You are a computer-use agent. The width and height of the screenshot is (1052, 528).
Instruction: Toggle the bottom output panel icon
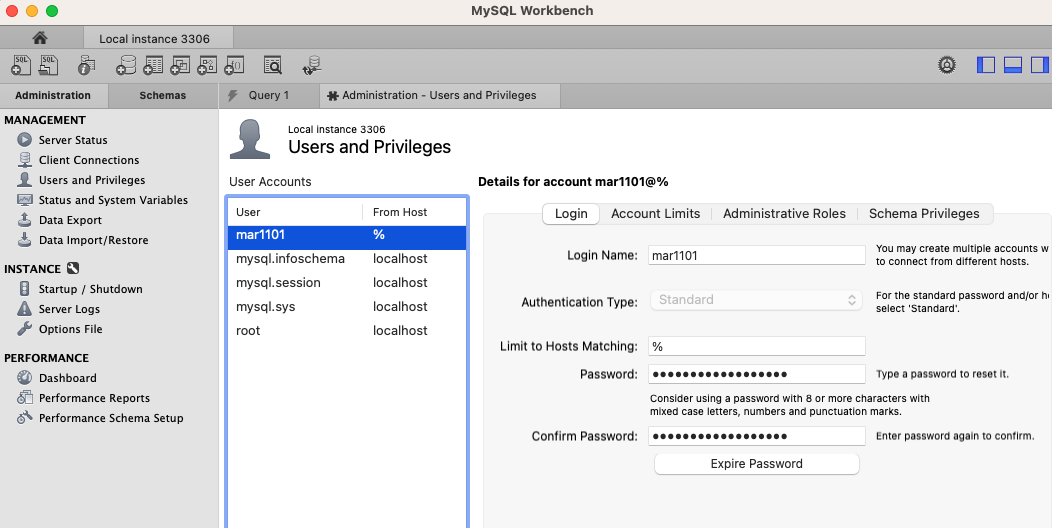pos(1012,65)
